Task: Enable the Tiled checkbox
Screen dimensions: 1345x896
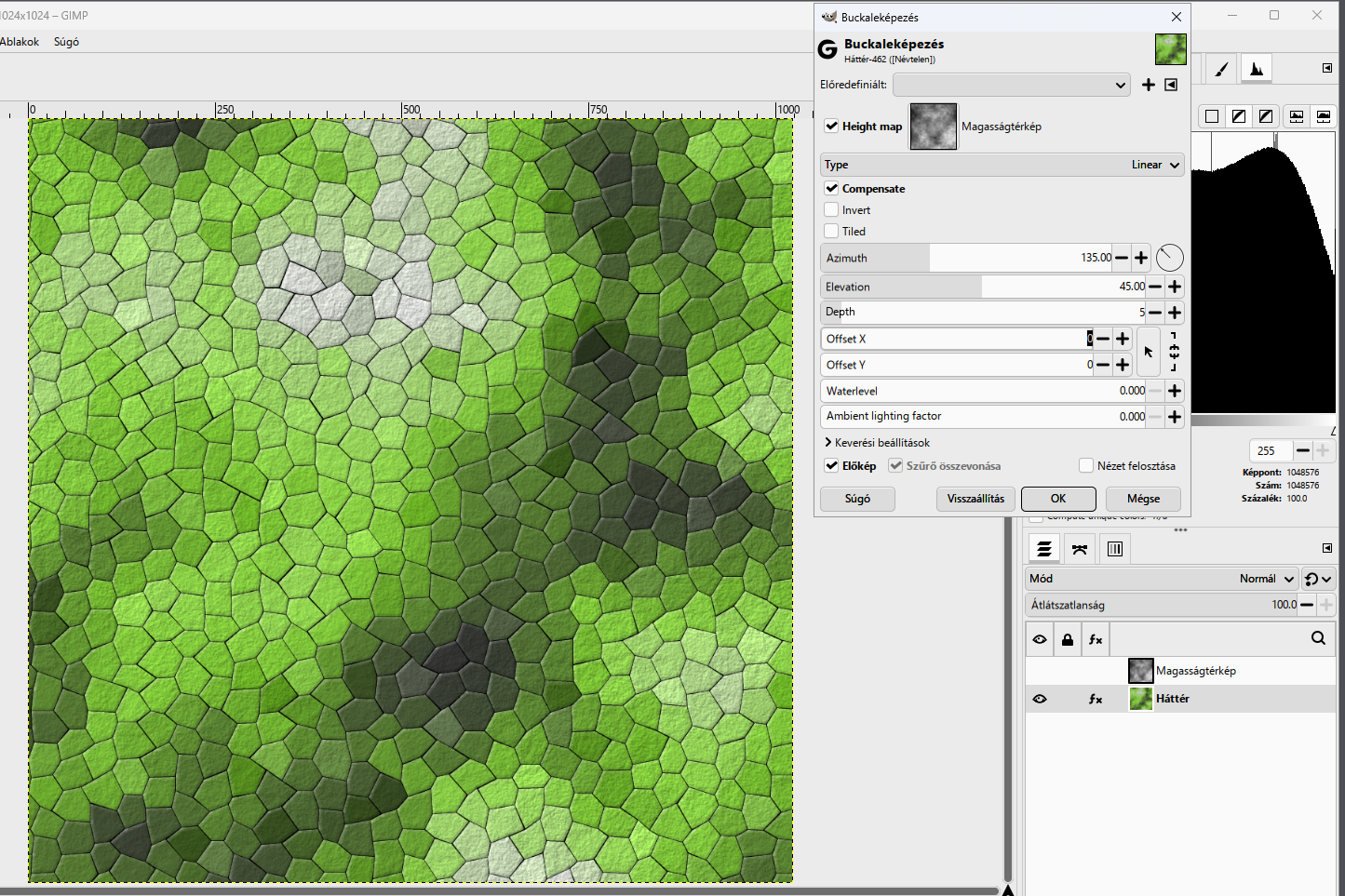Action: 832,231
